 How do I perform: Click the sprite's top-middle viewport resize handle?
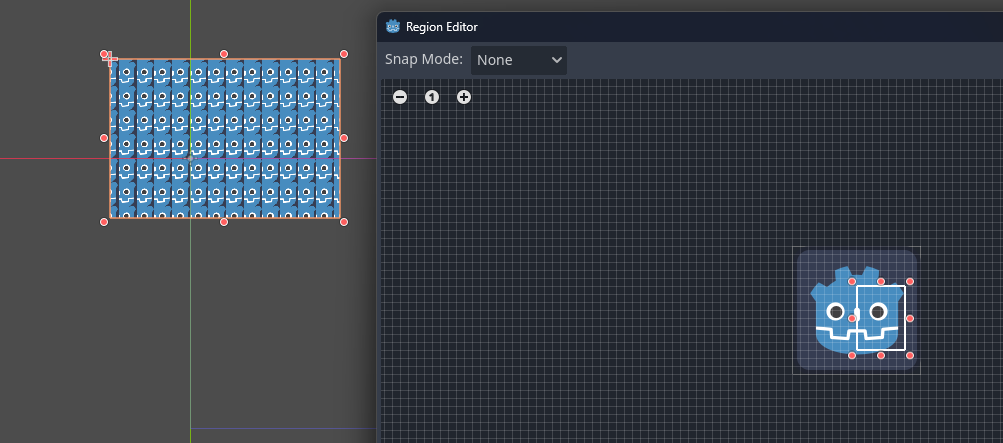[x=224, y=54]
